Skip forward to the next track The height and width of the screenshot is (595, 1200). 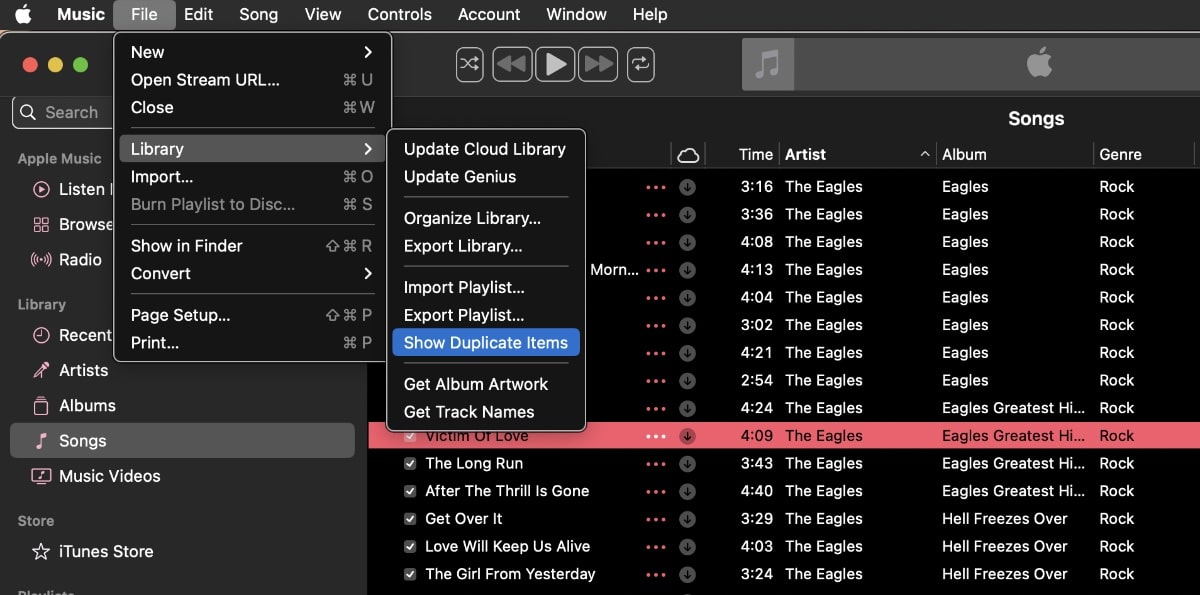coord(599,64)
